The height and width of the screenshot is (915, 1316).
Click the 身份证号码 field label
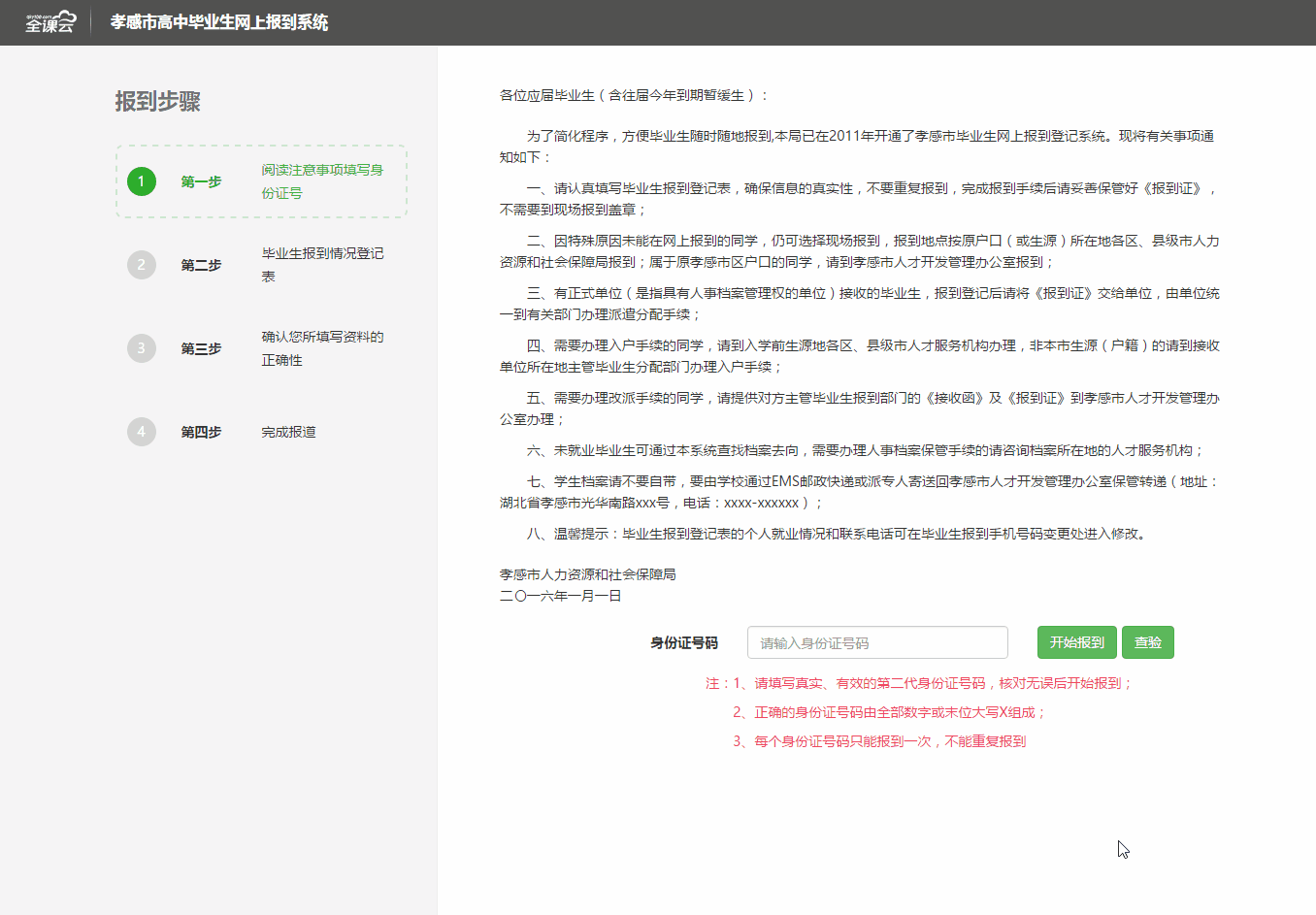click(x=684, y=642)
